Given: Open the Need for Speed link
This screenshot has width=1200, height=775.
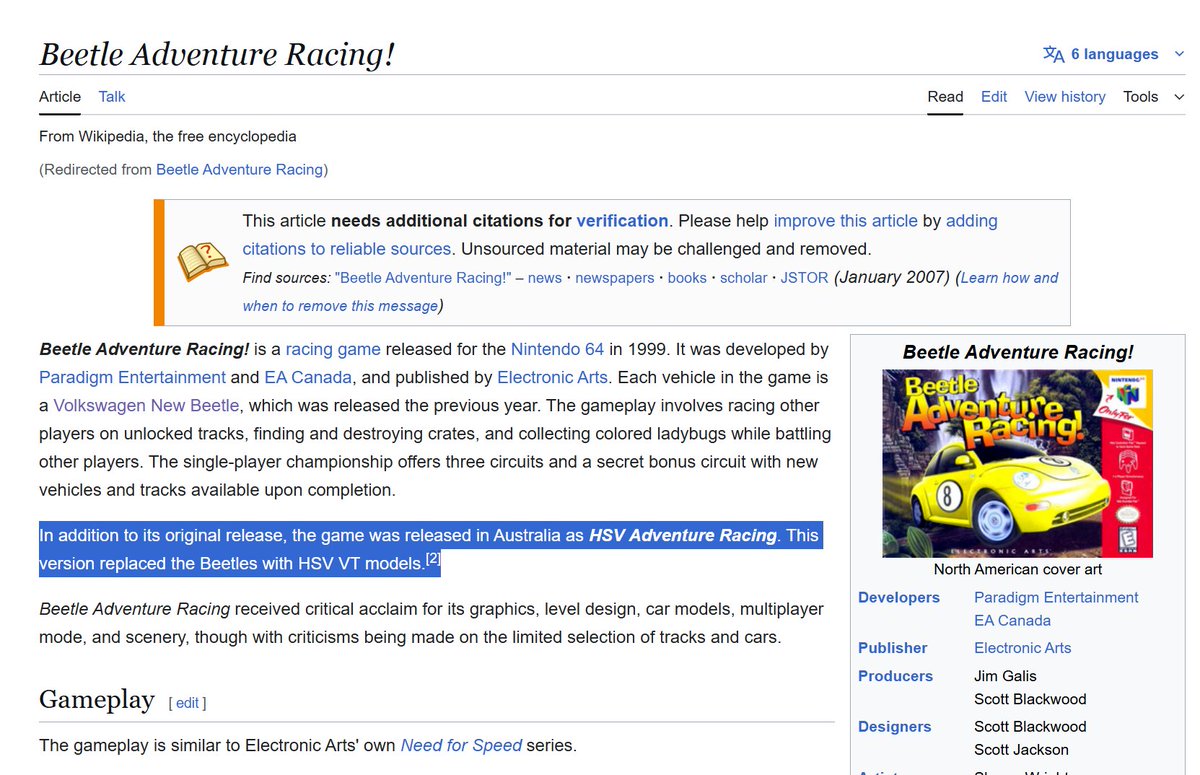Looking at the screenshot, I should [x=461, y=745].
